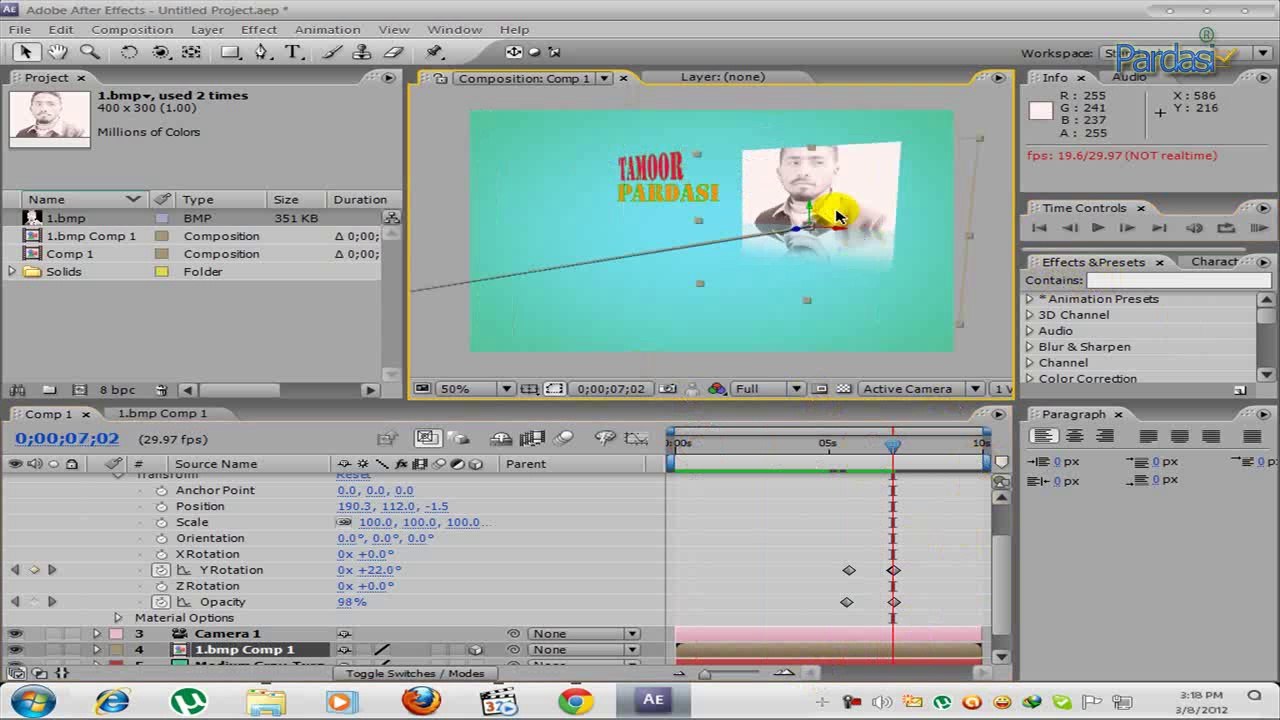This screenshot has width=1280, height=720.
Task: Click the current time 0;00;07;02 display
Action: coord(67,439)
